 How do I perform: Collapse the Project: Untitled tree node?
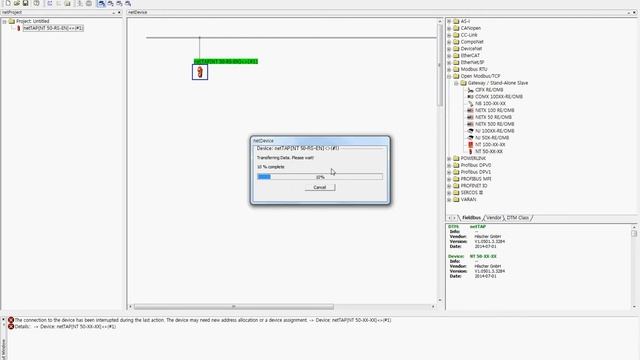pos(4,21)
